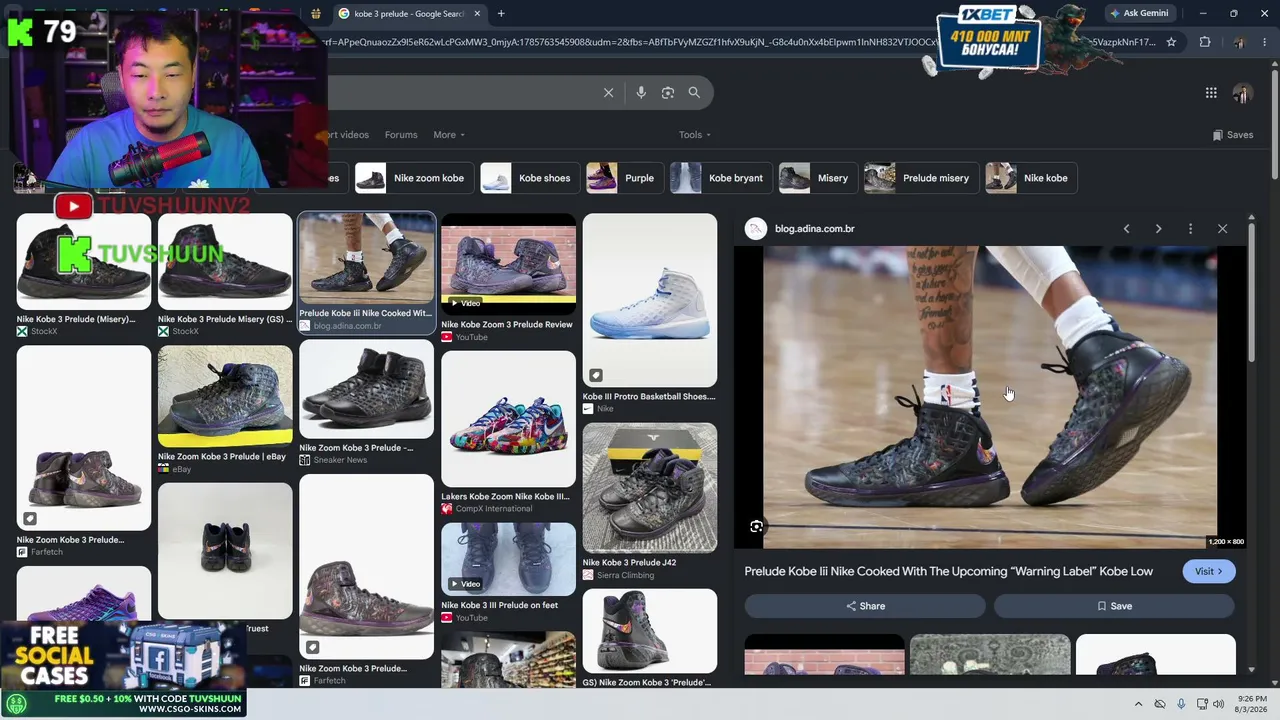Bookmark this page with the star icon

[x=1171, y=42]
